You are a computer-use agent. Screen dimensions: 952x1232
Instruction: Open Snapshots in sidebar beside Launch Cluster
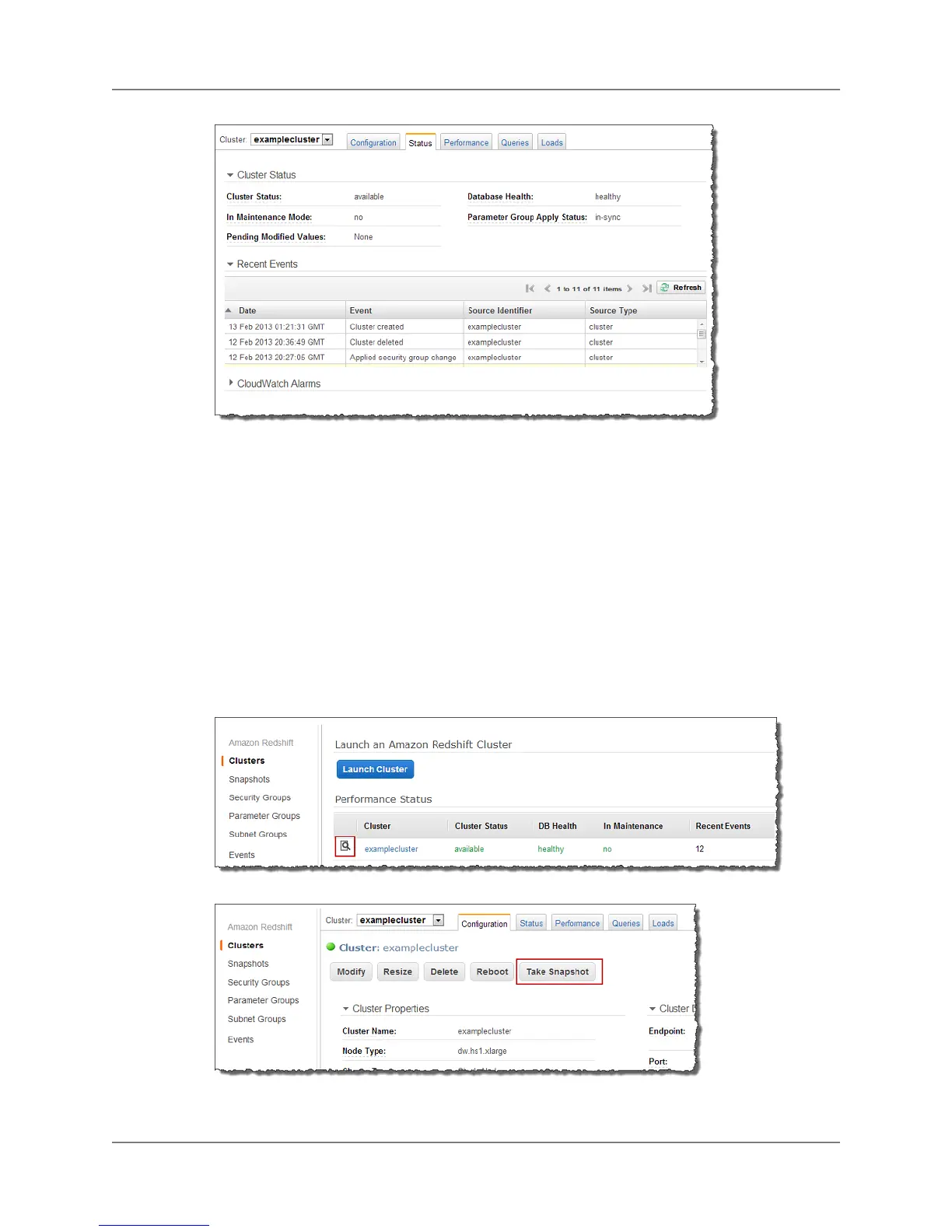(x=249, y=779)
